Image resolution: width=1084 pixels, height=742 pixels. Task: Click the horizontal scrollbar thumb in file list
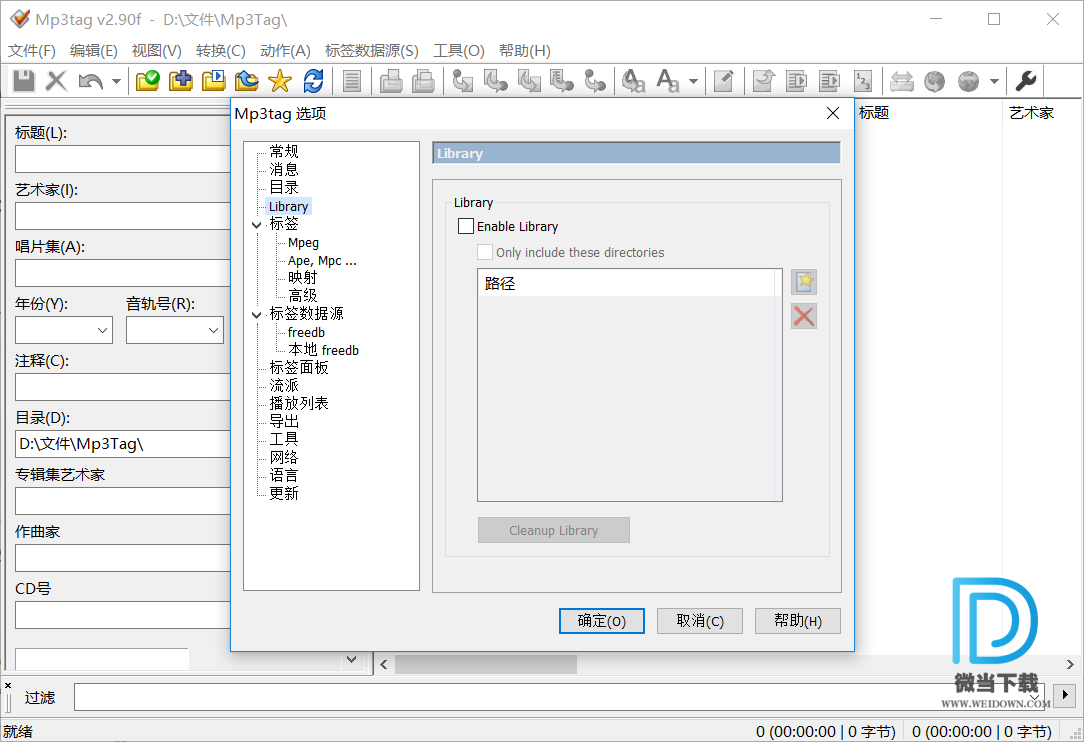pos(485,665)
